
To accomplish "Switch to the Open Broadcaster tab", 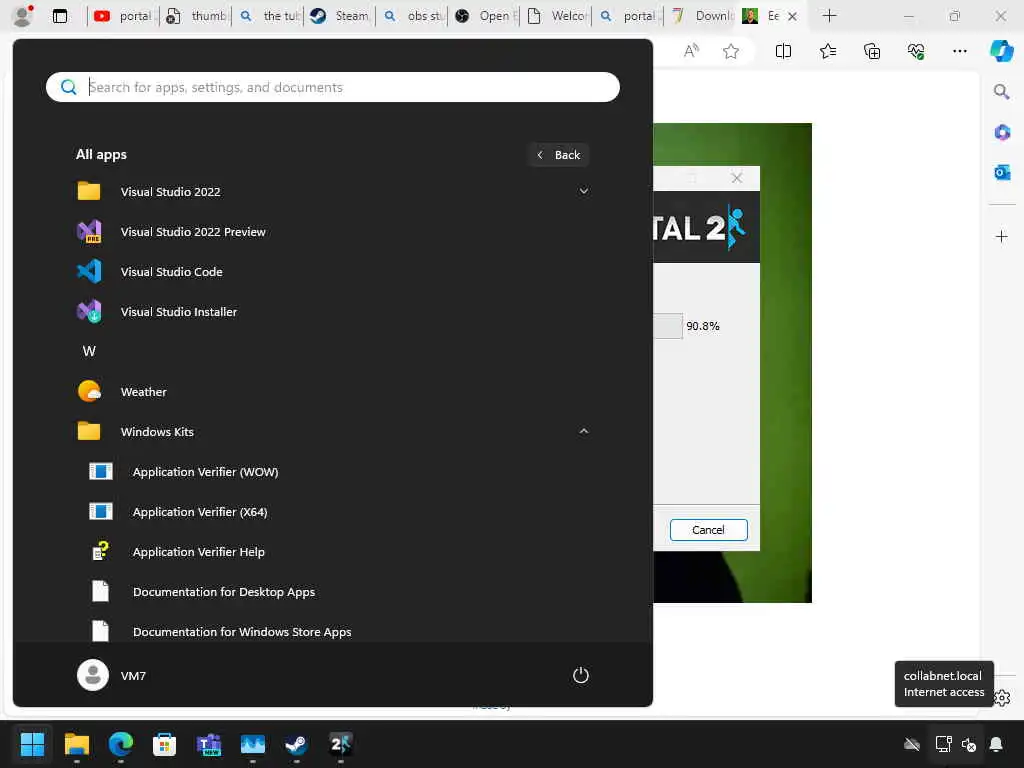I will coord(483,16).
